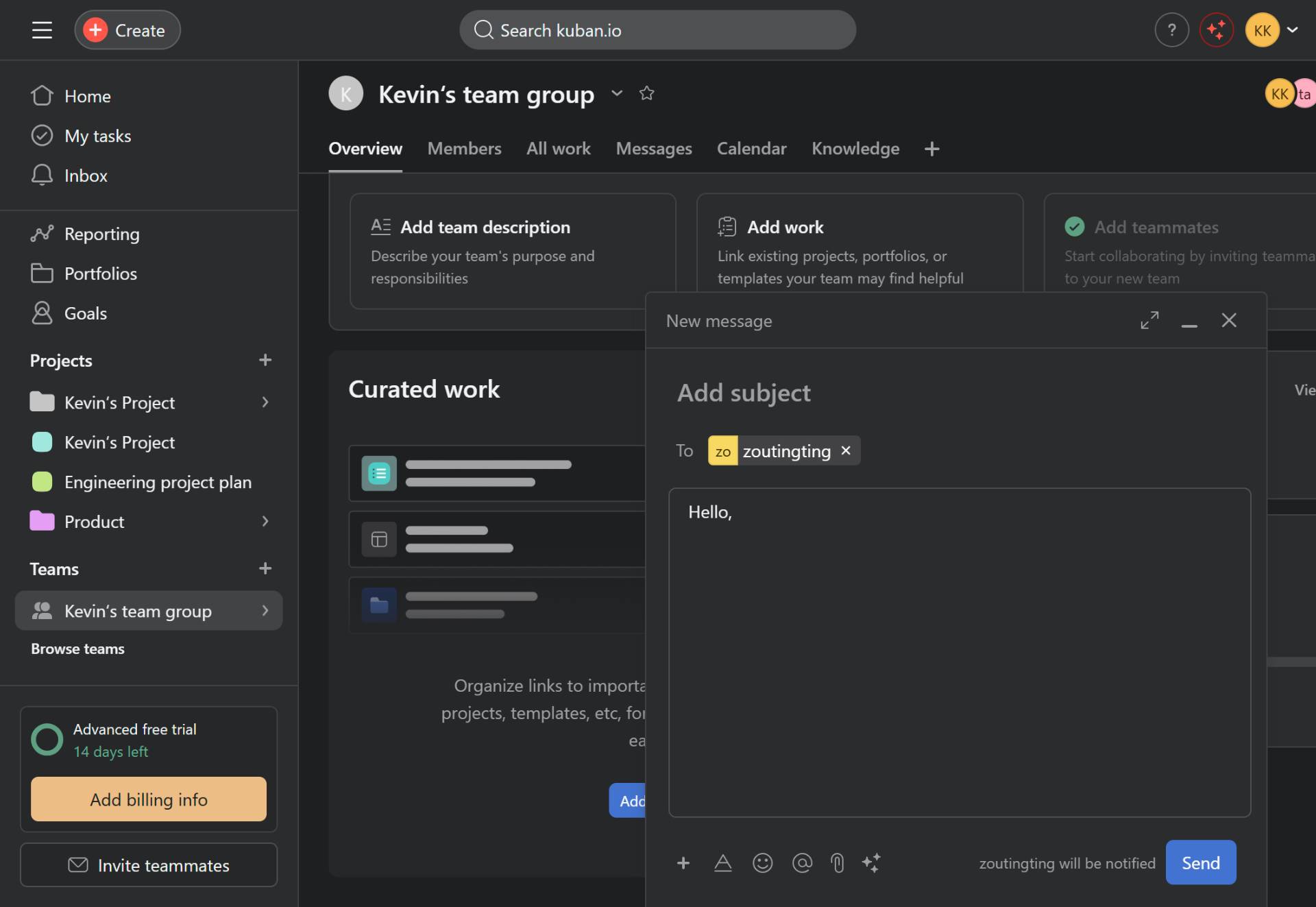Attach a file with paperclip icon
Viewport: 1316px width, 907px height.
pos(837,862)
